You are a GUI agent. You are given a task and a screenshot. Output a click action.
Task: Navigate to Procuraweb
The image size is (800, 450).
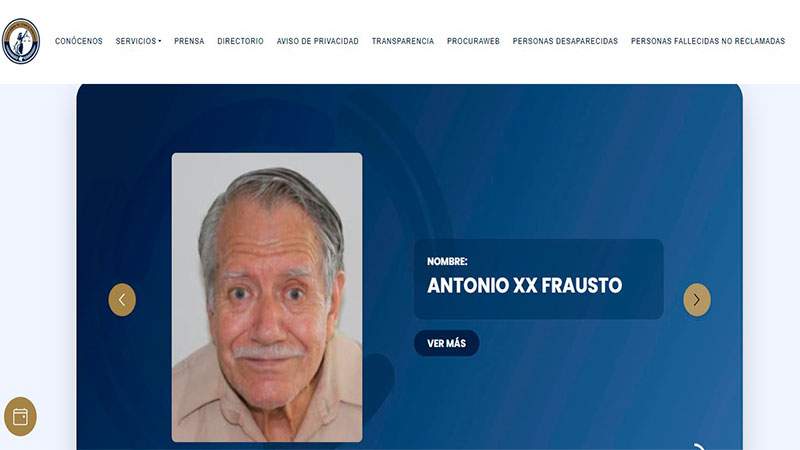[x=473, y=41]
